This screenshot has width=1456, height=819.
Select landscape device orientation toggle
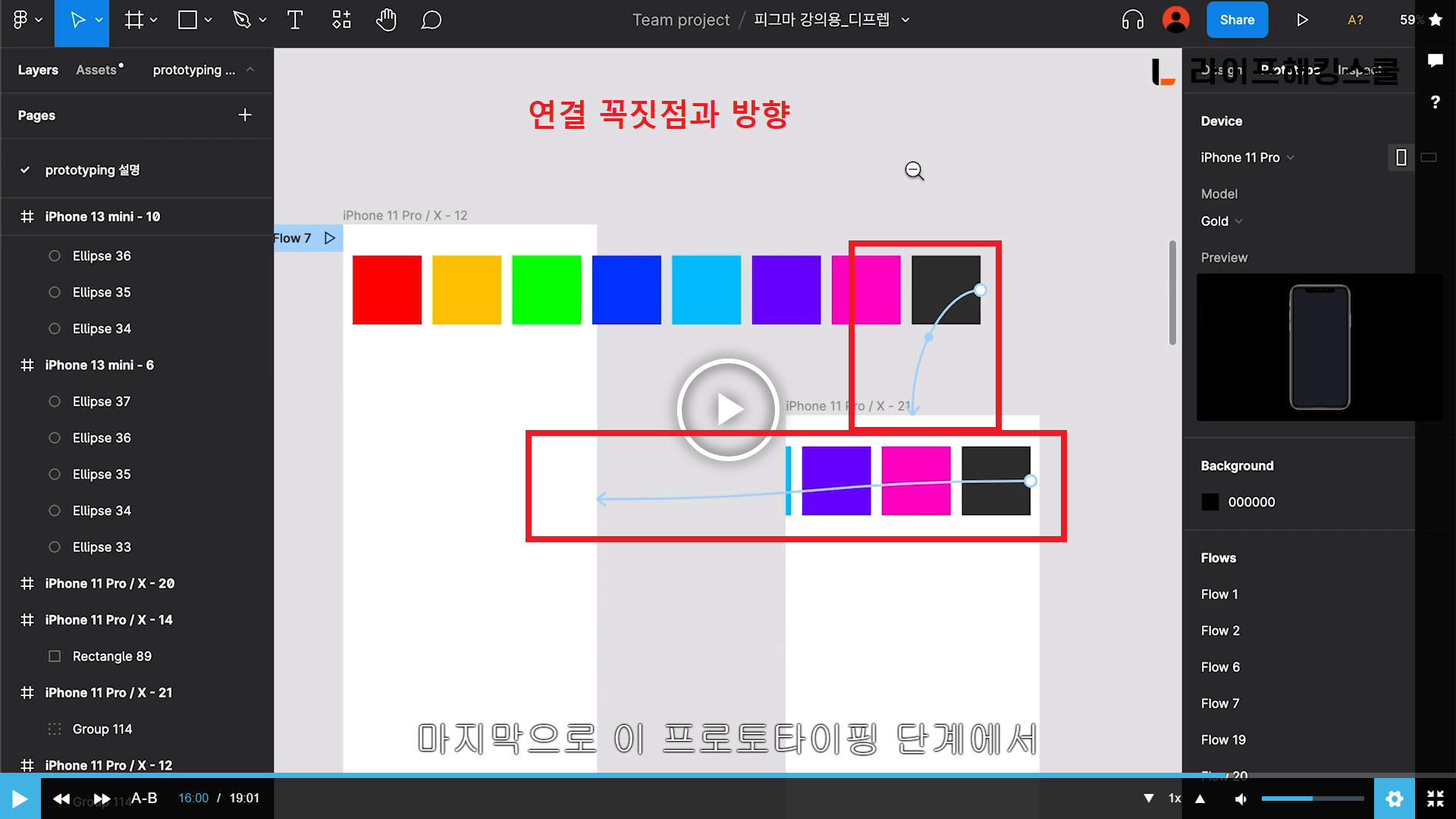click(x=1429, y=158)
